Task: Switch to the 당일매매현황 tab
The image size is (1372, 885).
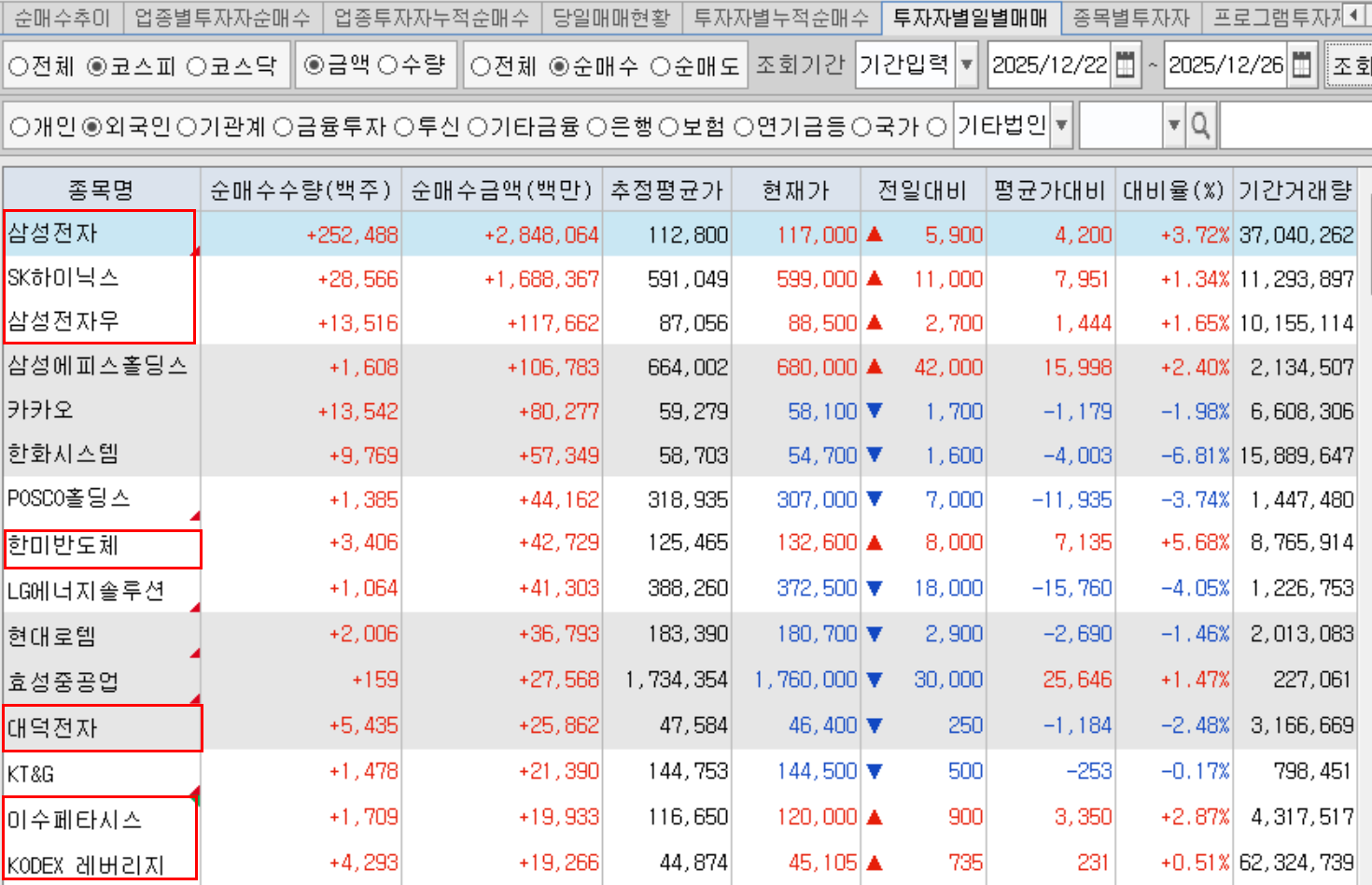Action: click(611, 17)
